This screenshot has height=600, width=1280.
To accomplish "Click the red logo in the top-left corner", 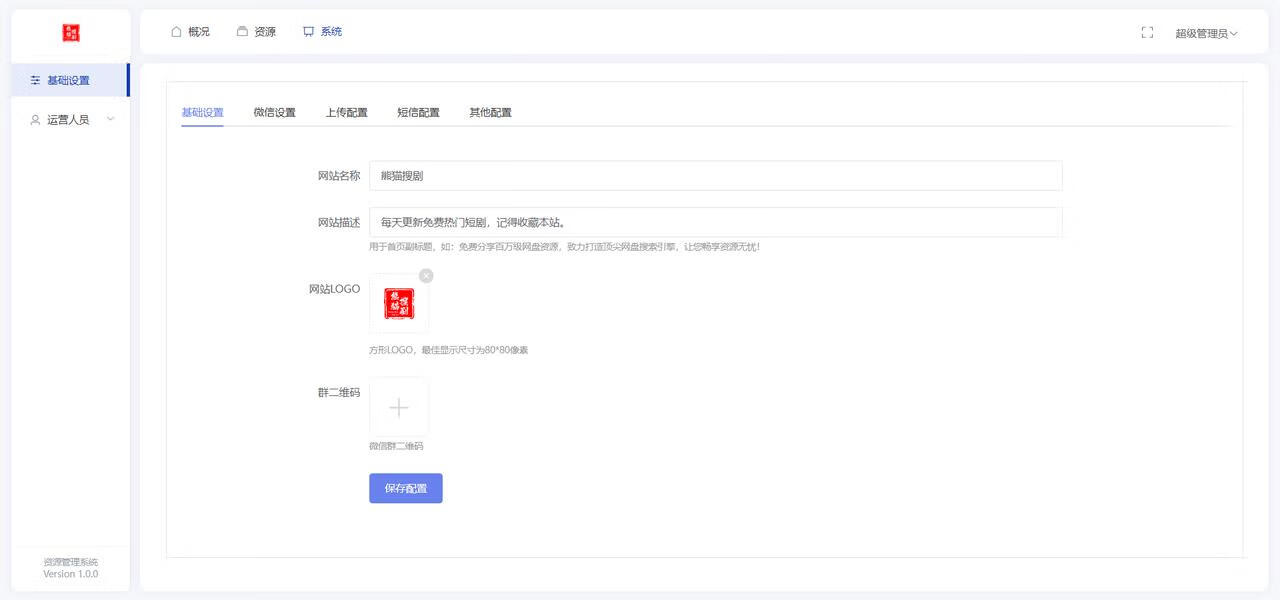I will (x=70, y=31).
